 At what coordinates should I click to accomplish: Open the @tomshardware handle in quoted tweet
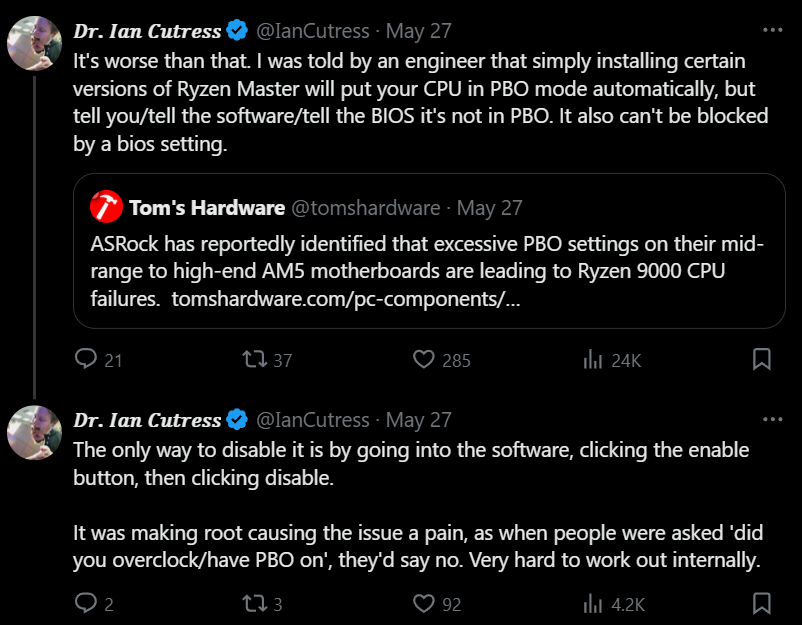[x=366, y=208]
